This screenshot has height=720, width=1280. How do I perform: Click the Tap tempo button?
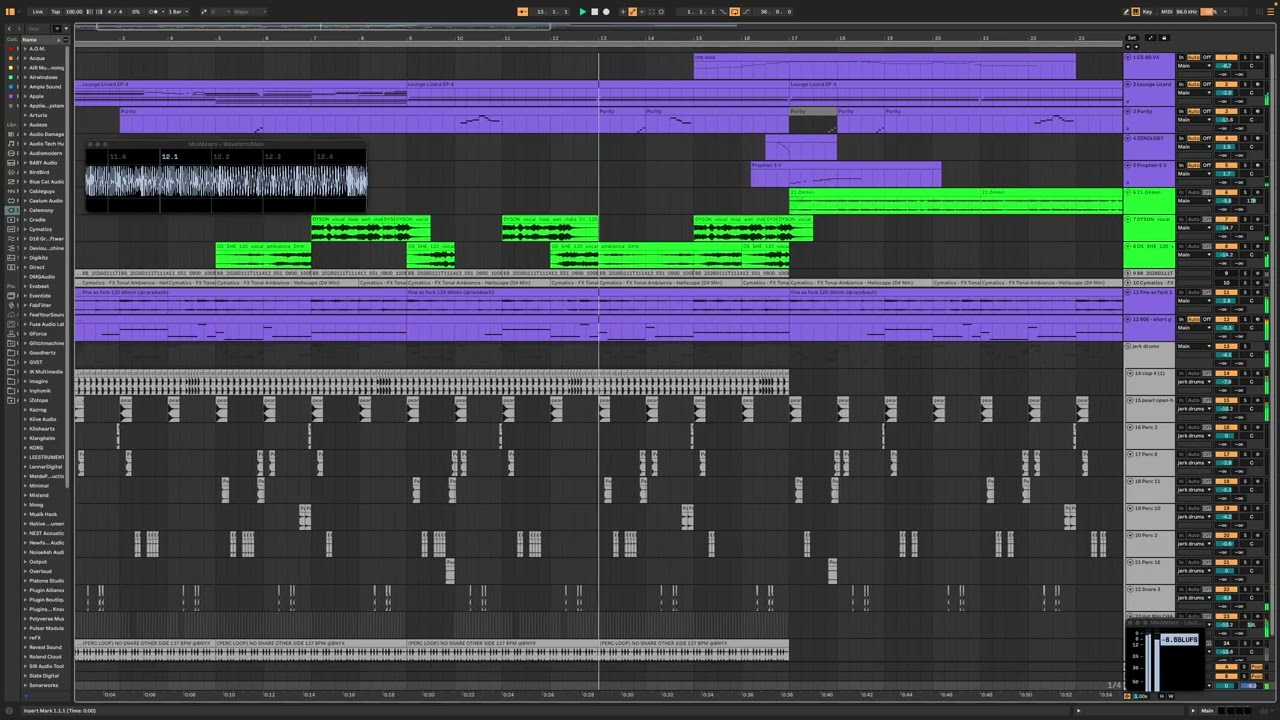point(55,11)
